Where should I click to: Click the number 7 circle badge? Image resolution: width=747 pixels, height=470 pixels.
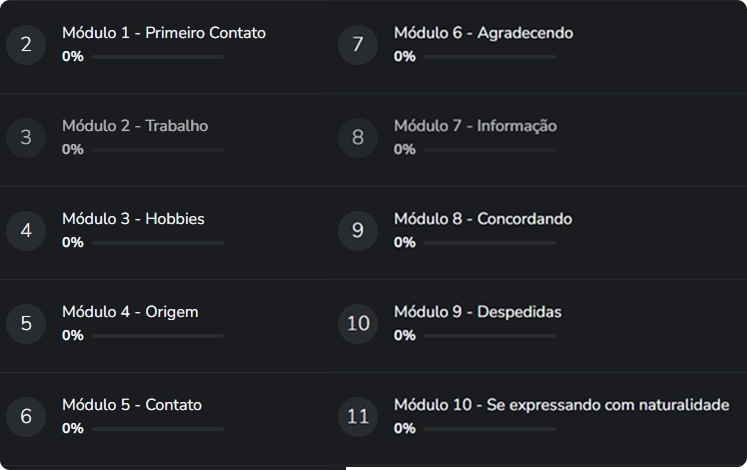(x=358, y=44)
